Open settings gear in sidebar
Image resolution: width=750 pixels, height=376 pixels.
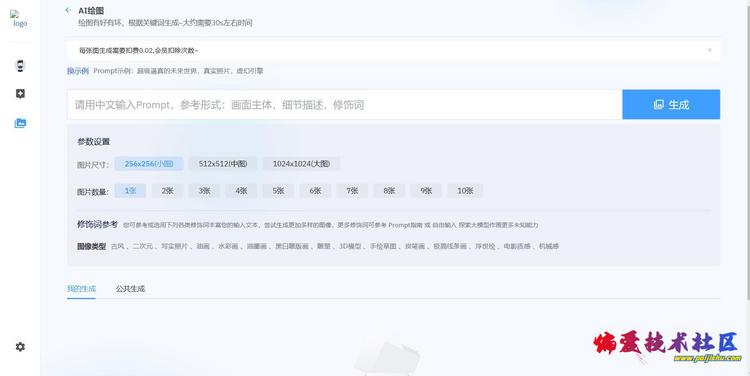[x=20, y=347]
